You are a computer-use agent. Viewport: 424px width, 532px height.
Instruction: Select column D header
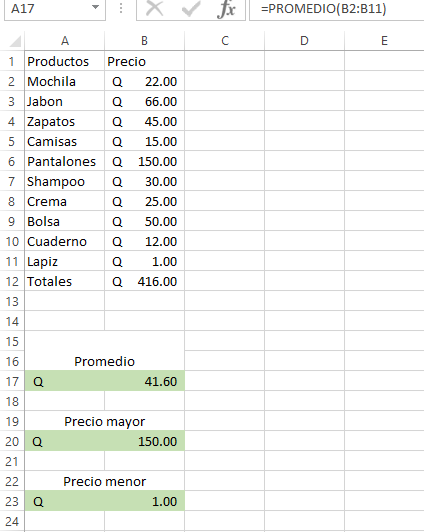[304, 41]
